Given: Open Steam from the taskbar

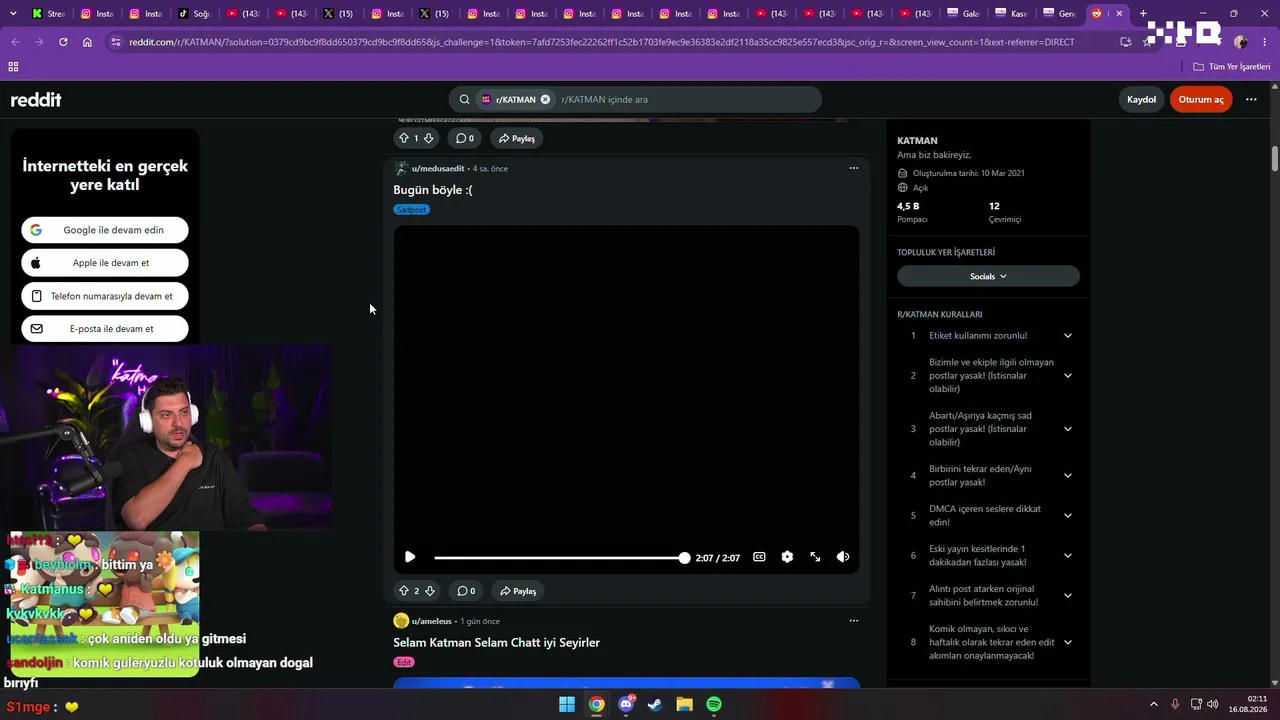Looking at the screenshot, I should 655,705.
